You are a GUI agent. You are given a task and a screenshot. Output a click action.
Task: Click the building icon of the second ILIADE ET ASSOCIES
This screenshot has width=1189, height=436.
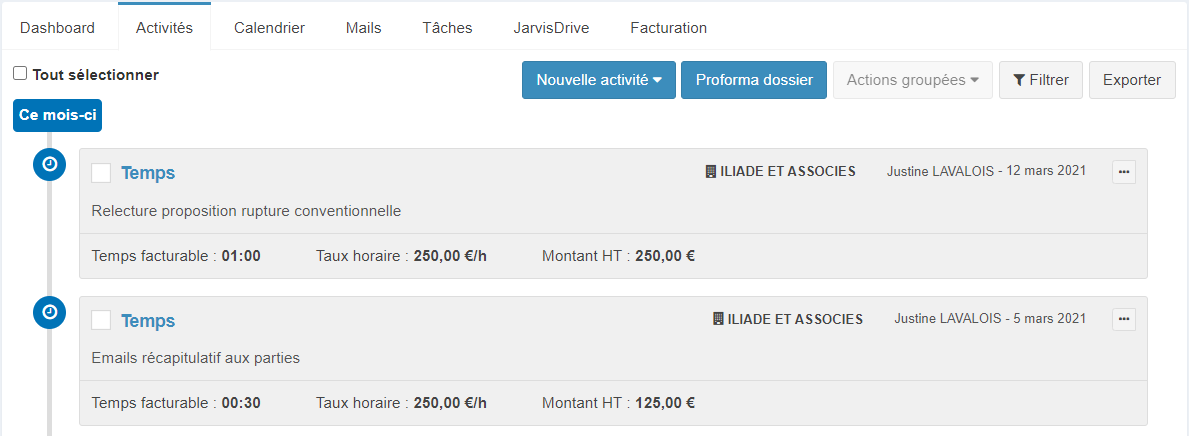pos(718,319)
